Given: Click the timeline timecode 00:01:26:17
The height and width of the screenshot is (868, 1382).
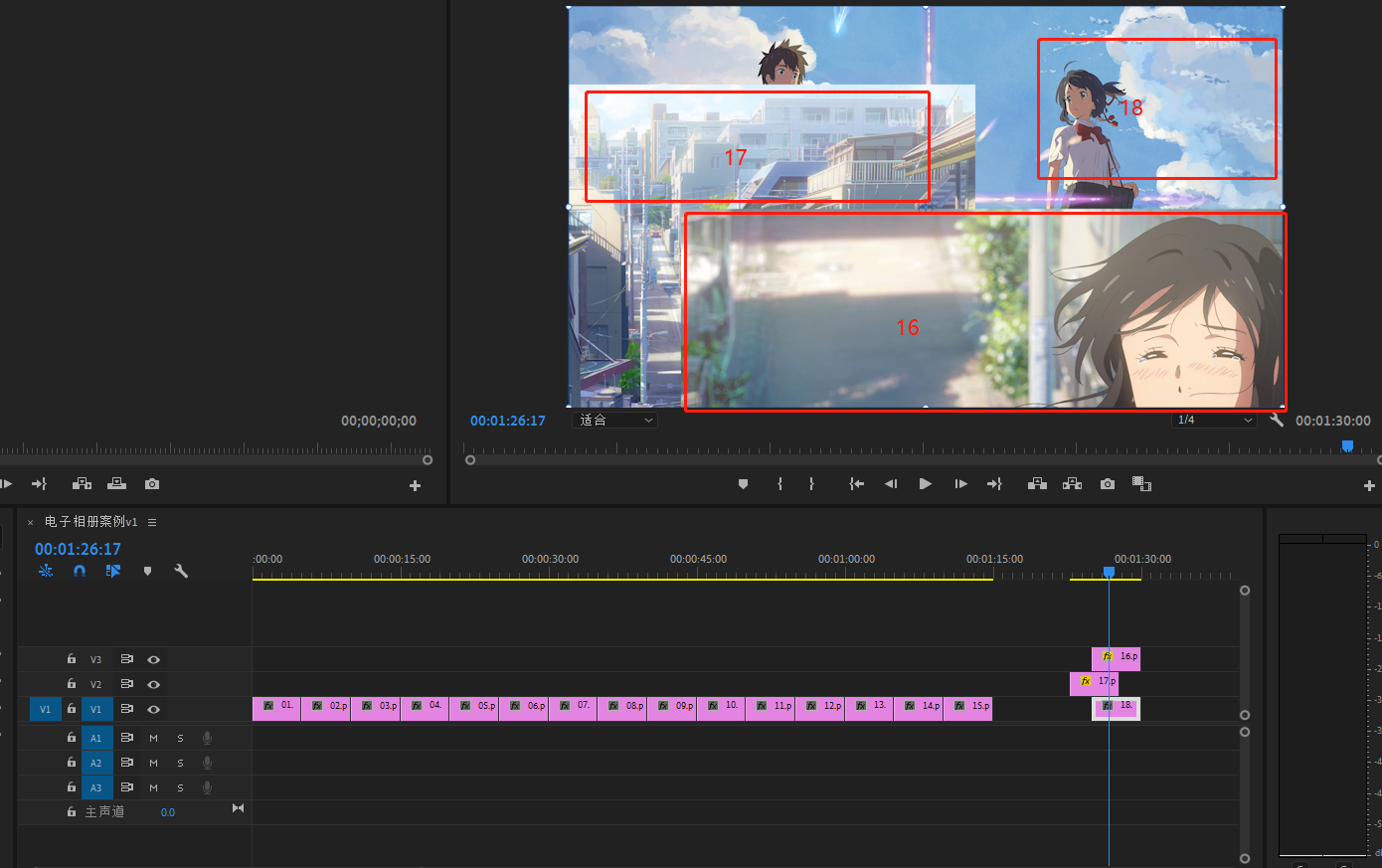Looking at the screenshot, I should [78, 549].
